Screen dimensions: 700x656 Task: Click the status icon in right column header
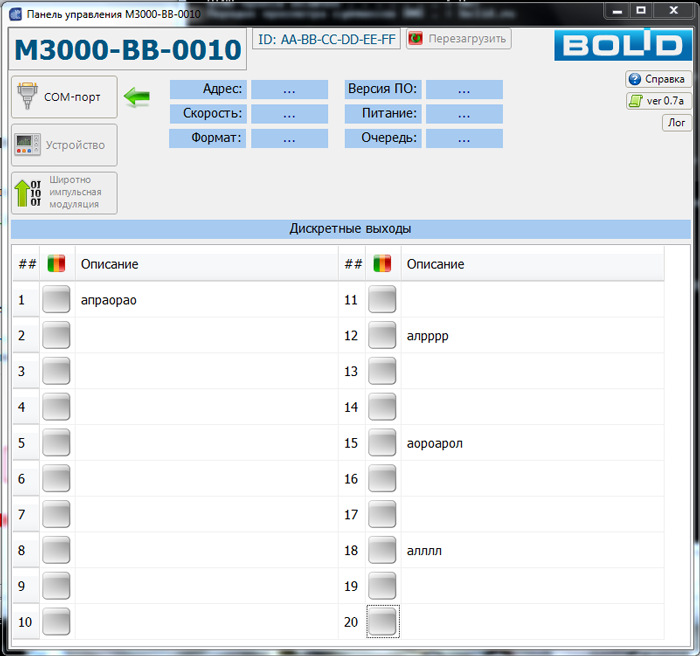(382, 264)
